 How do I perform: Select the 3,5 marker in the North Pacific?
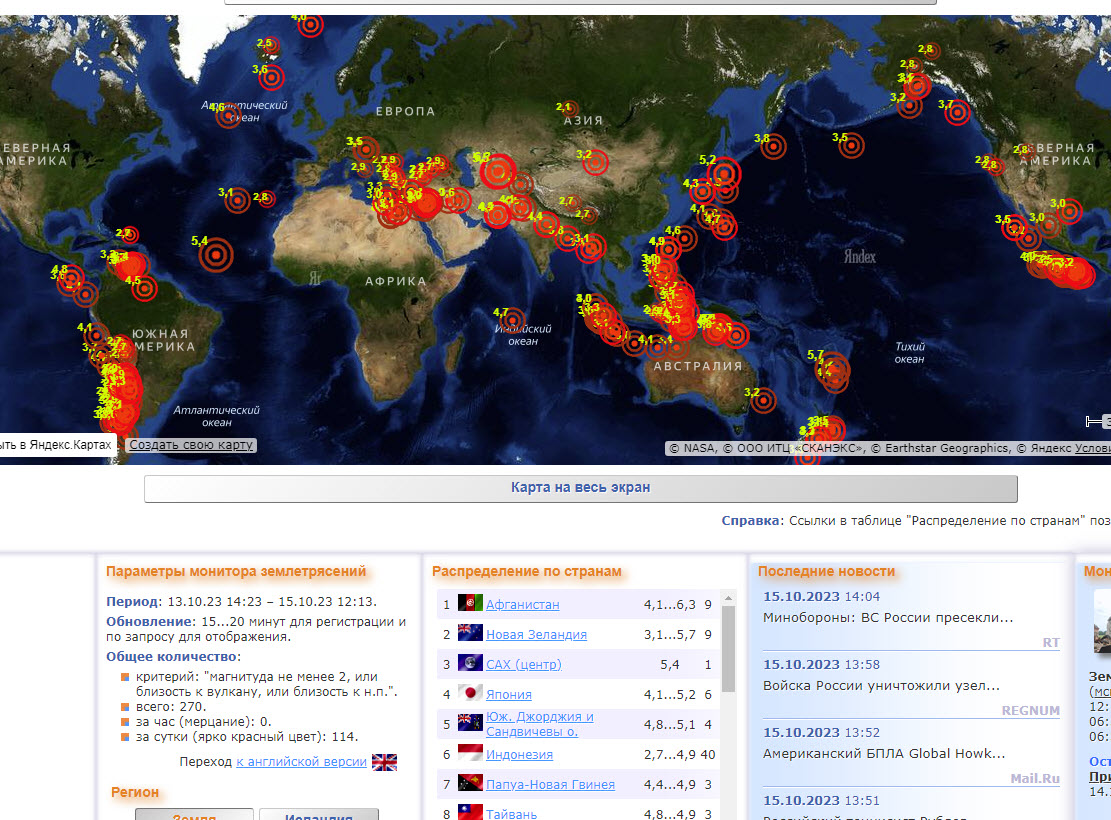(852, 145)
